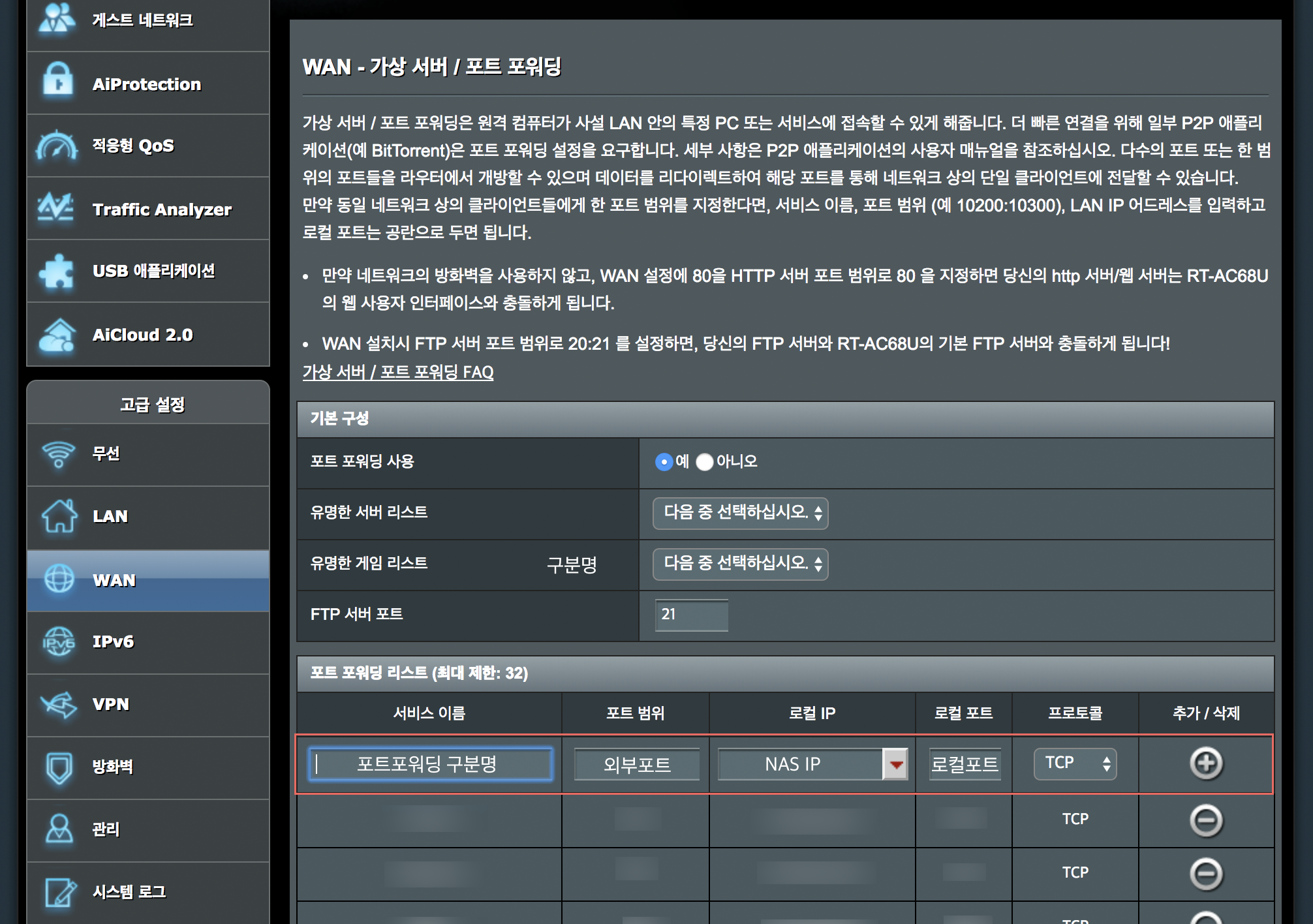Open VPN settings page

[x=148, y=705]
